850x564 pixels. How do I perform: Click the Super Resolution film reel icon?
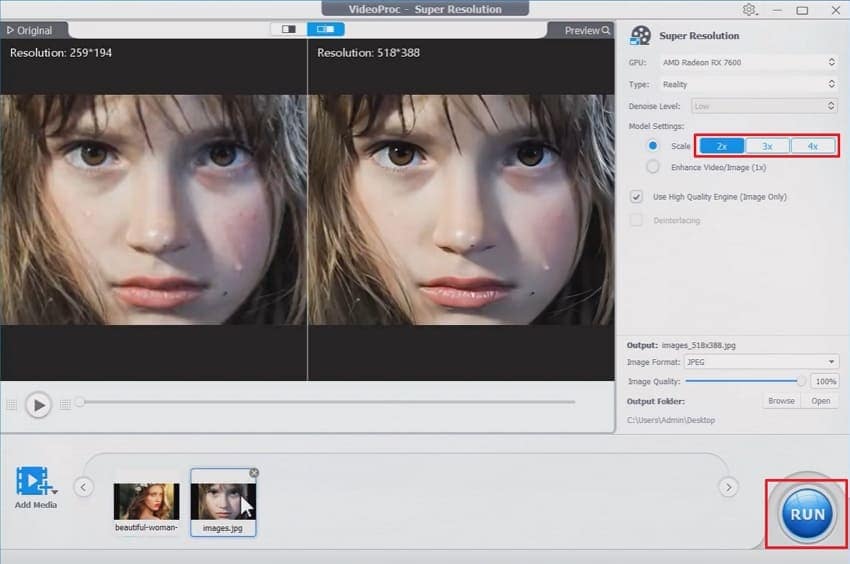tap(641, 36)
